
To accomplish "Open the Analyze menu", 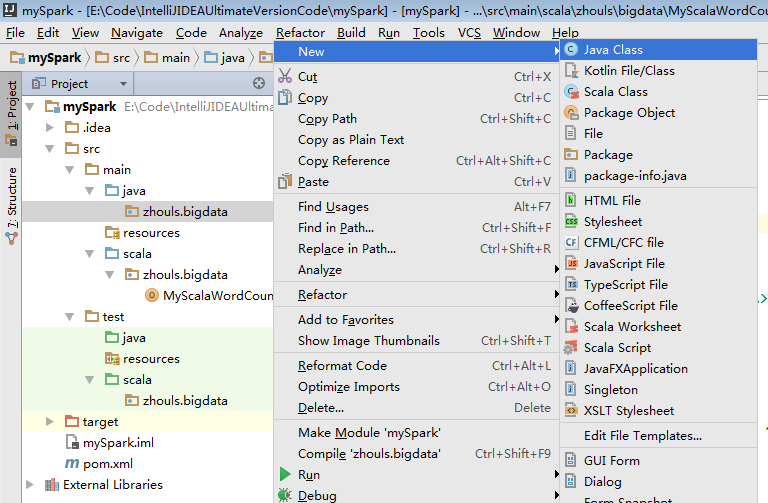I will tap(241, 33).
